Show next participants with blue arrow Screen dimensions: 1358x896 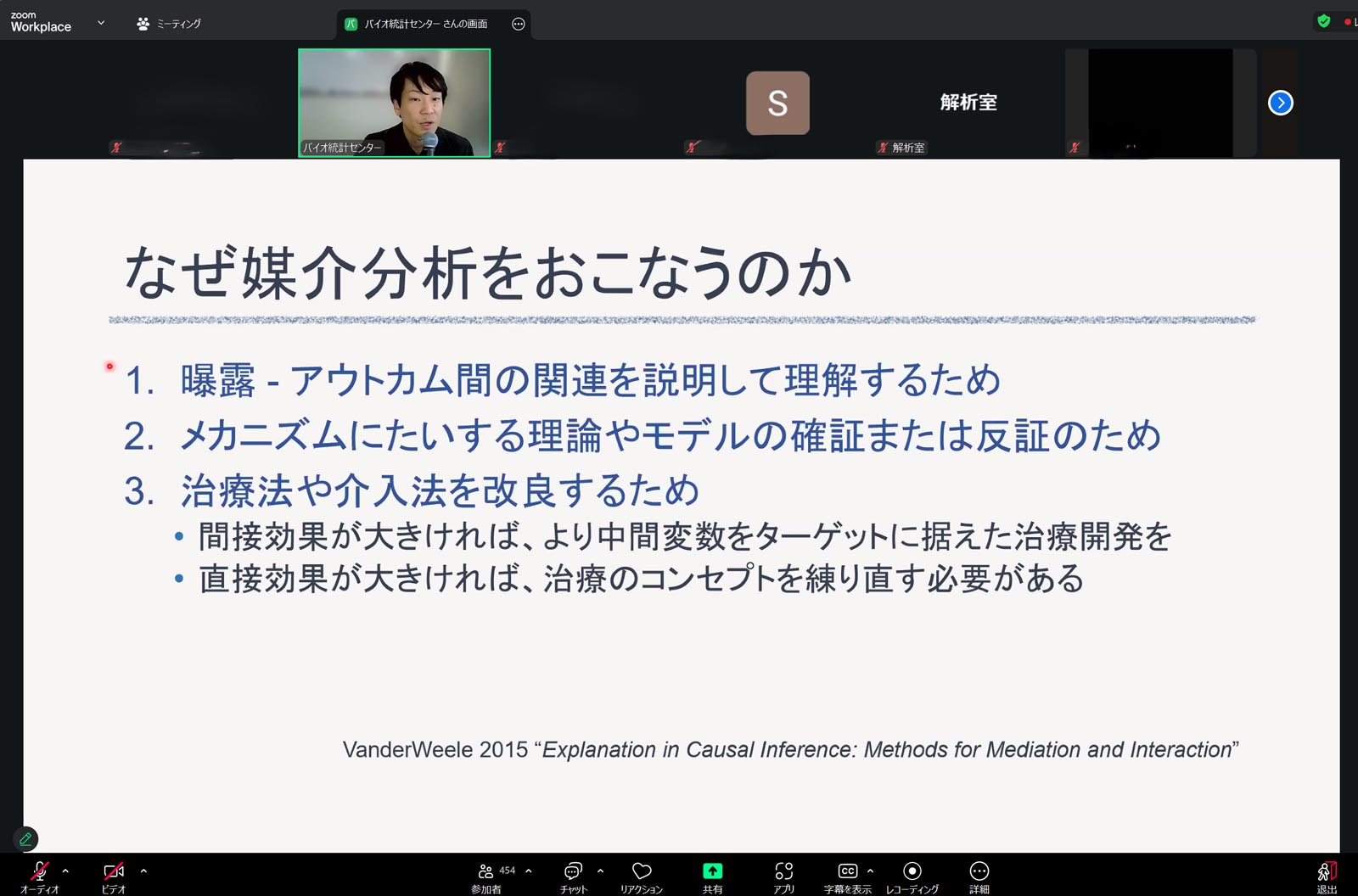pyautogui.click(x=1280, y=103)
